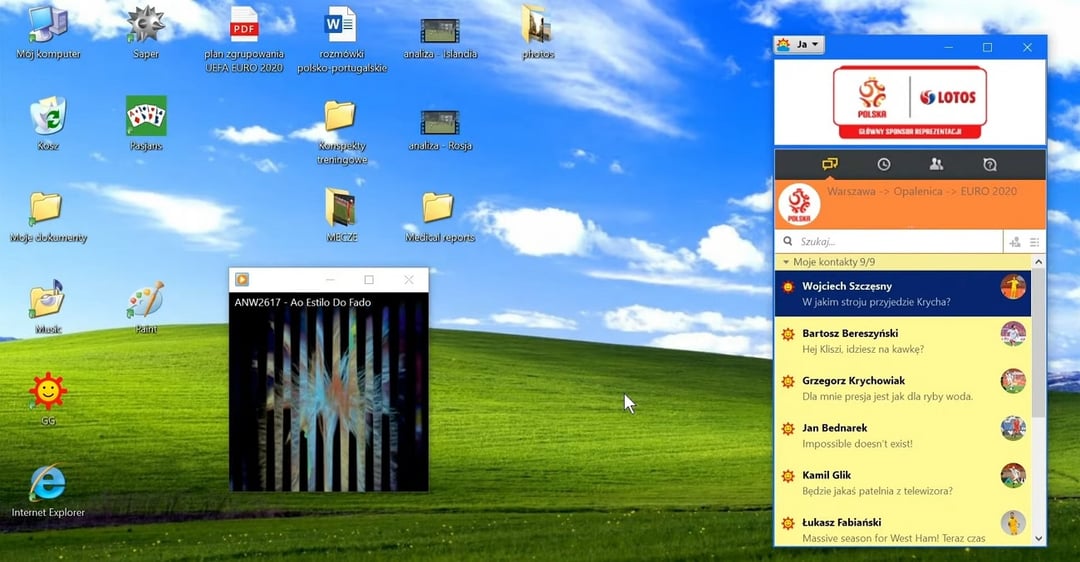Click the search chat magnifier icon tab
Screen dimensions: 1080x562
pos(989,164)
